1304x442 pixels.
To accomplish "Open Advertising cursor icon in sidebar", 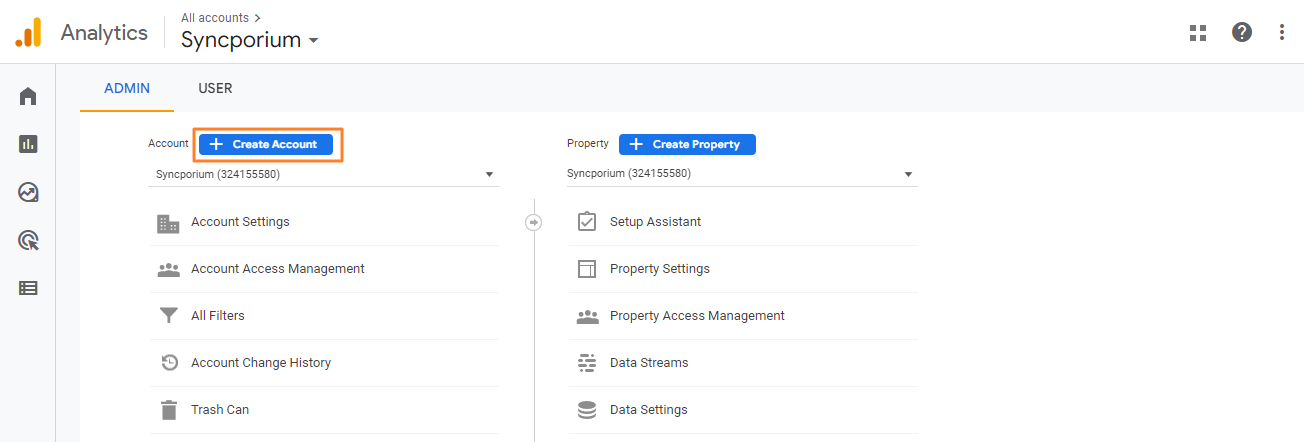I will [28, 240].
